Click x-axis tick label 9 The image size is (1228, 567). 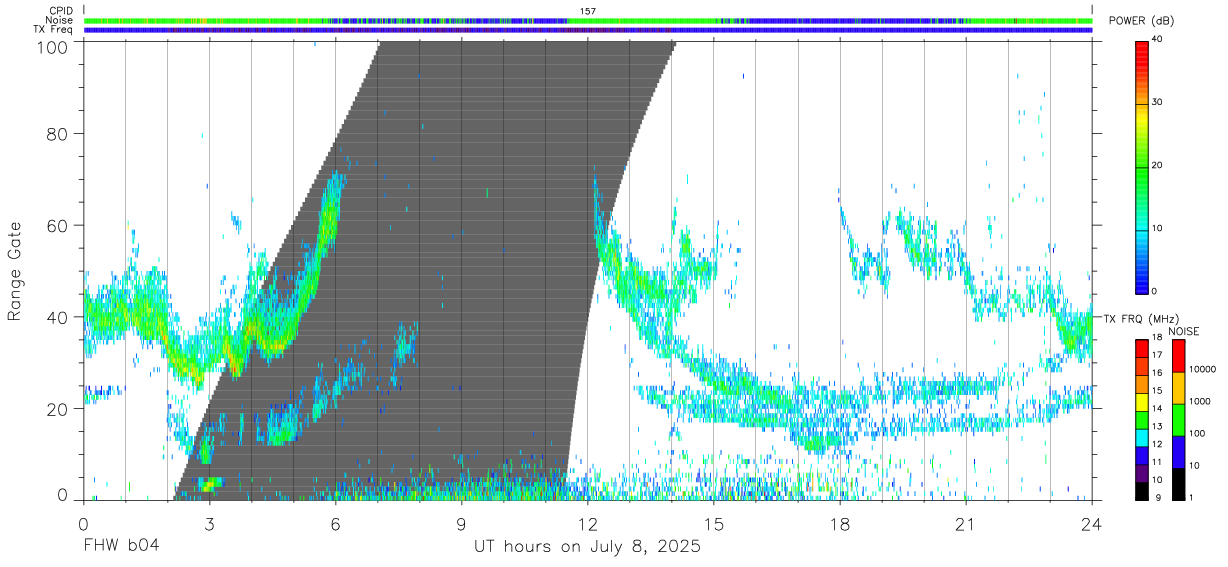[x=462, y=525]
